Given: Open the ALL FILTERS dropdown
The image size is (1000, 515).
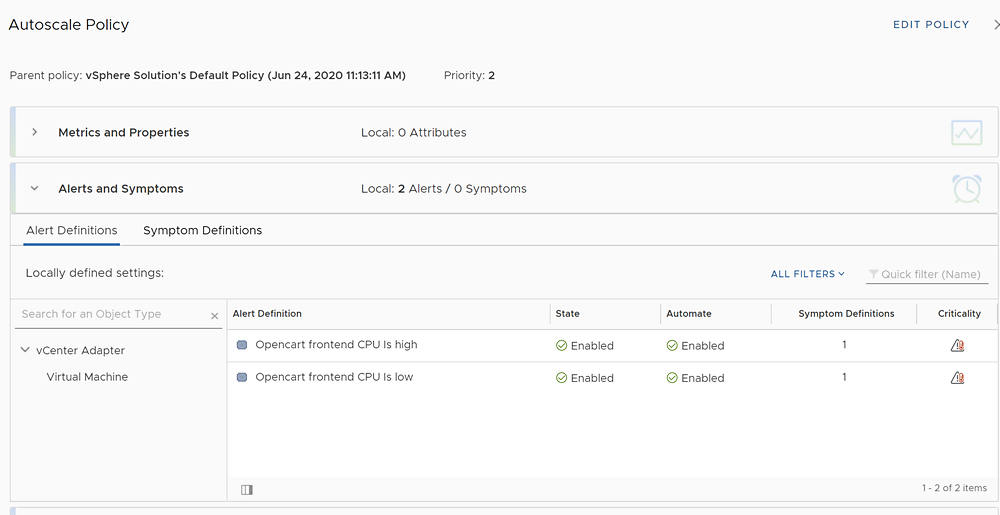Looking at the screenshot, I should point(807,273).
